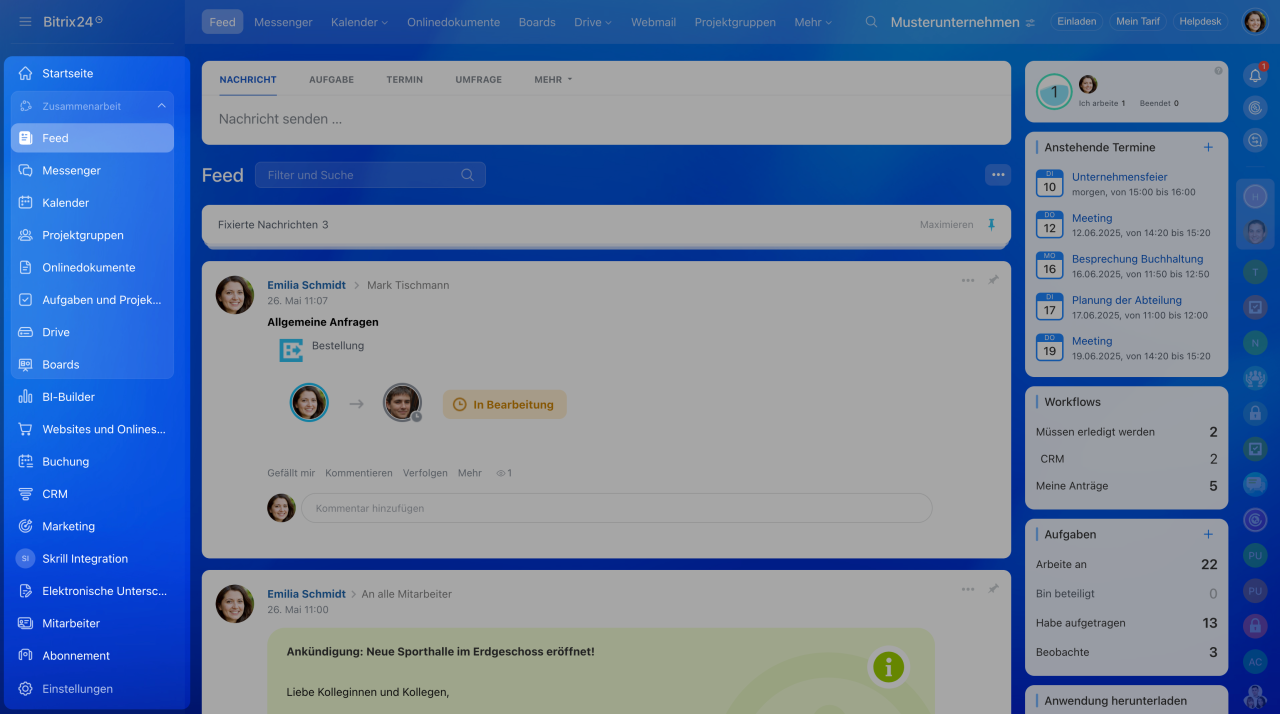
Task: Open Onlinedokumente in top navigation
Action: pyautogui.click(x=453, y=22)
